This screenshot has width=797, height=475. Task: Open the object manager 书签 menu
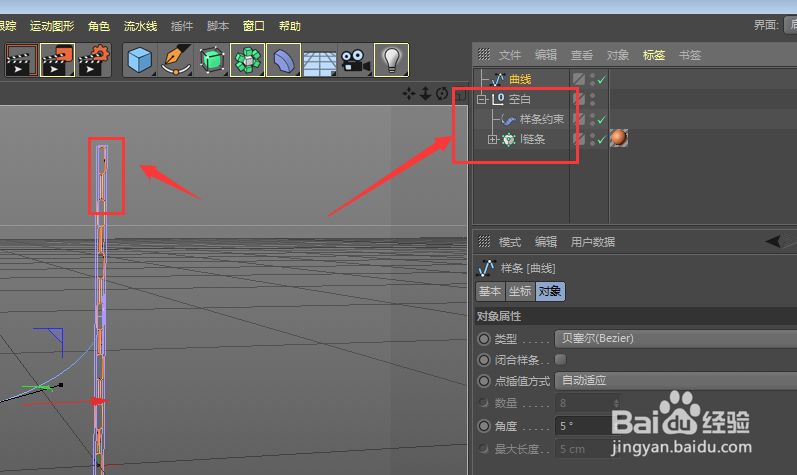pos(690,55)
